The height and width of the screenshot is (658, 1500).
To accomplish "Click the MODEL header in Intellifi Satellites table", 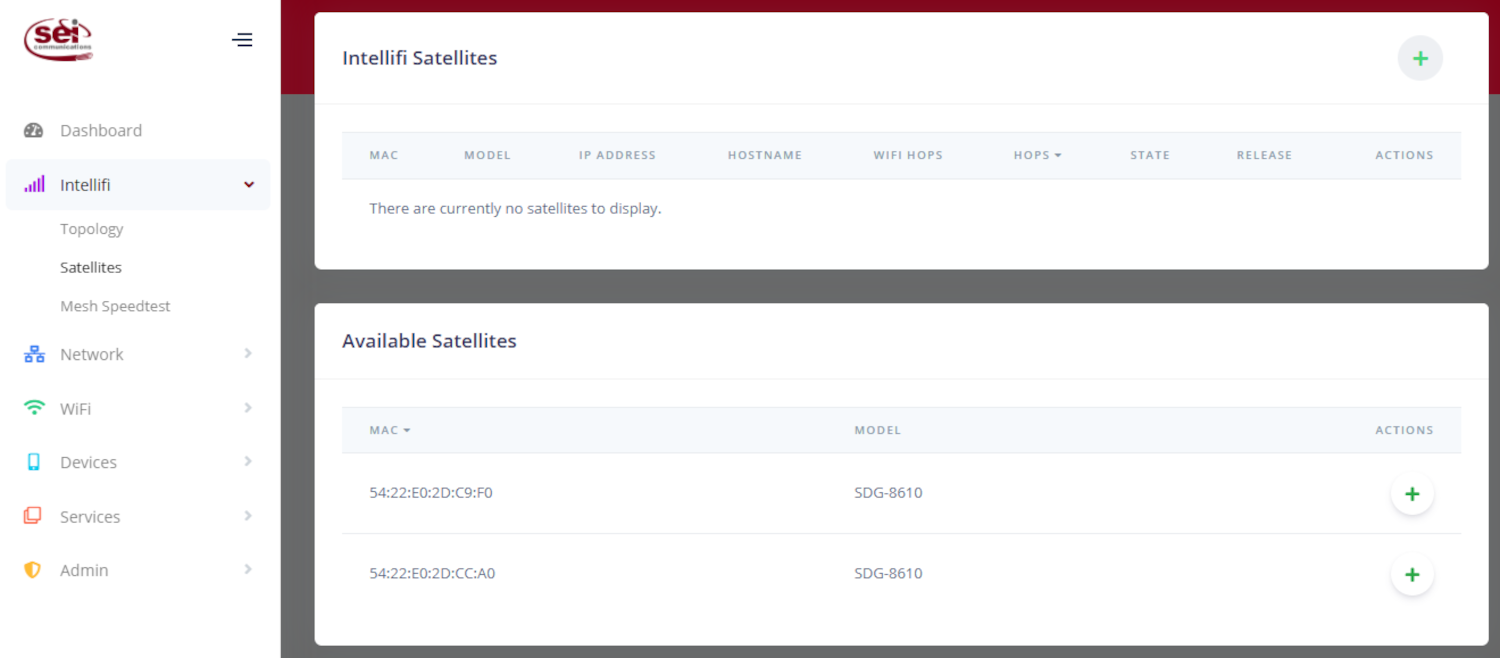I will 487,155.
